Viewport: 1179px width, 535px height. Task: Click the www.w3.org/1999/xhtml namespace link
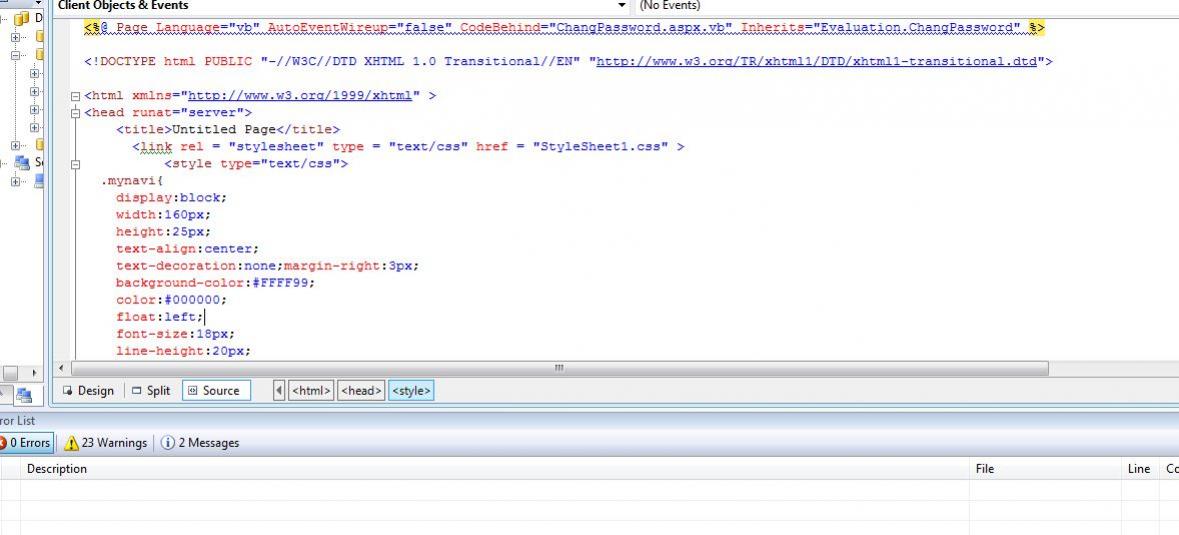pyautogui.click(x=300, y=95)
